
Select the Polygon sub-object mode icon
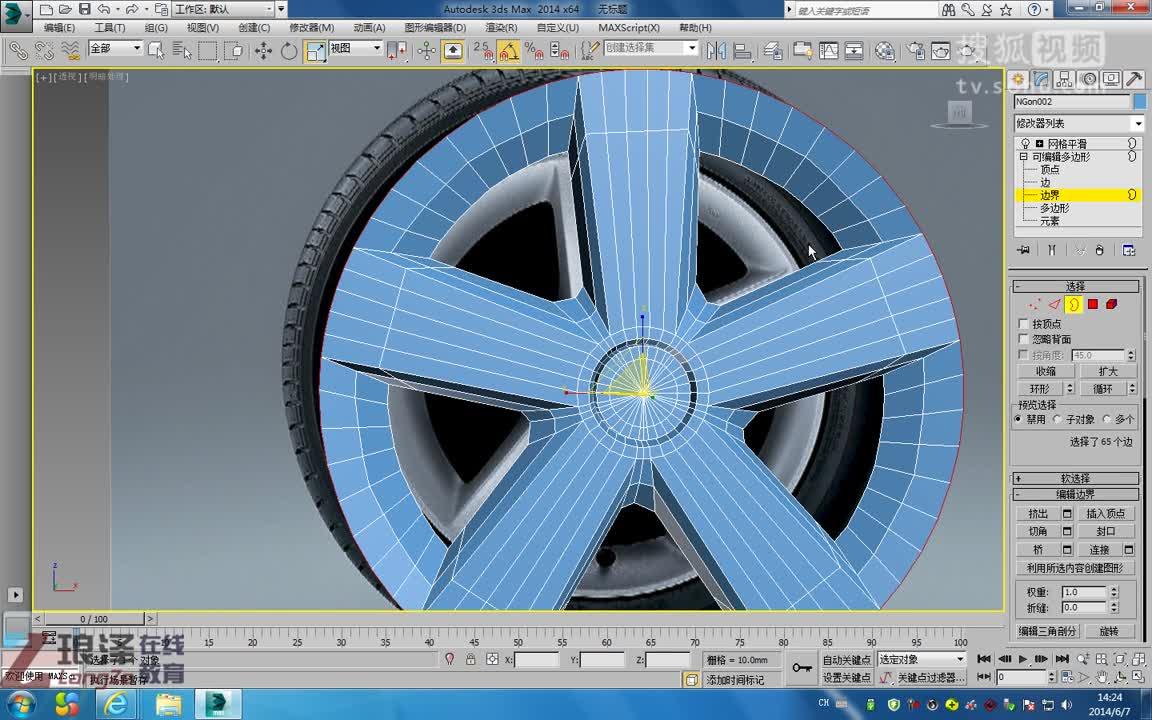click(1094, 303)
